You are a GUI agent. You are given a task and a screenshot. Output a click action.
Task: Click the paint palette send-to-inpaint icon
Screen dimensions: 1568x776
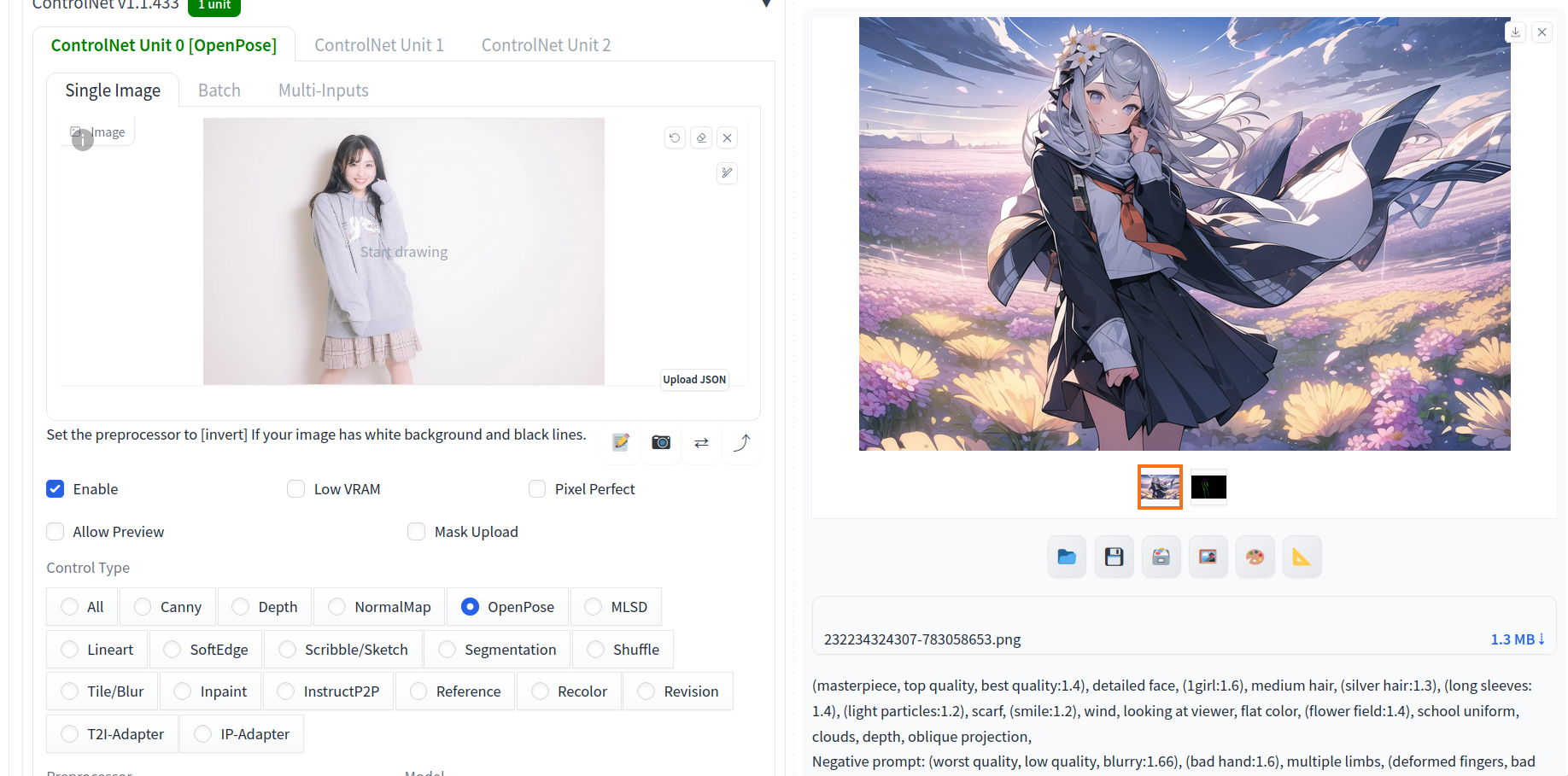click(1255, 557)
